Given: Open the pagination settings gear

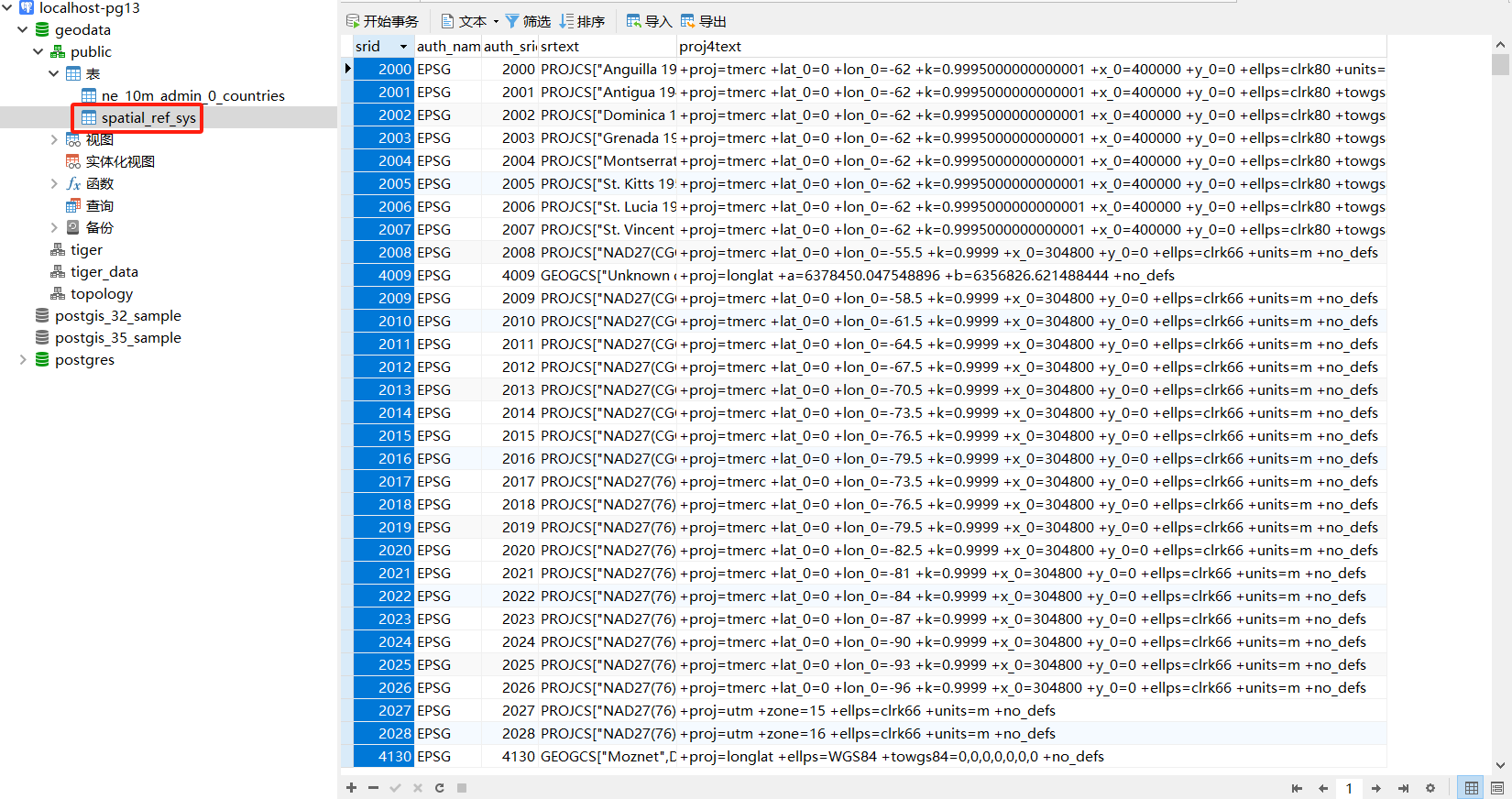Looking at the screenshot, I should click(1430, 788).
